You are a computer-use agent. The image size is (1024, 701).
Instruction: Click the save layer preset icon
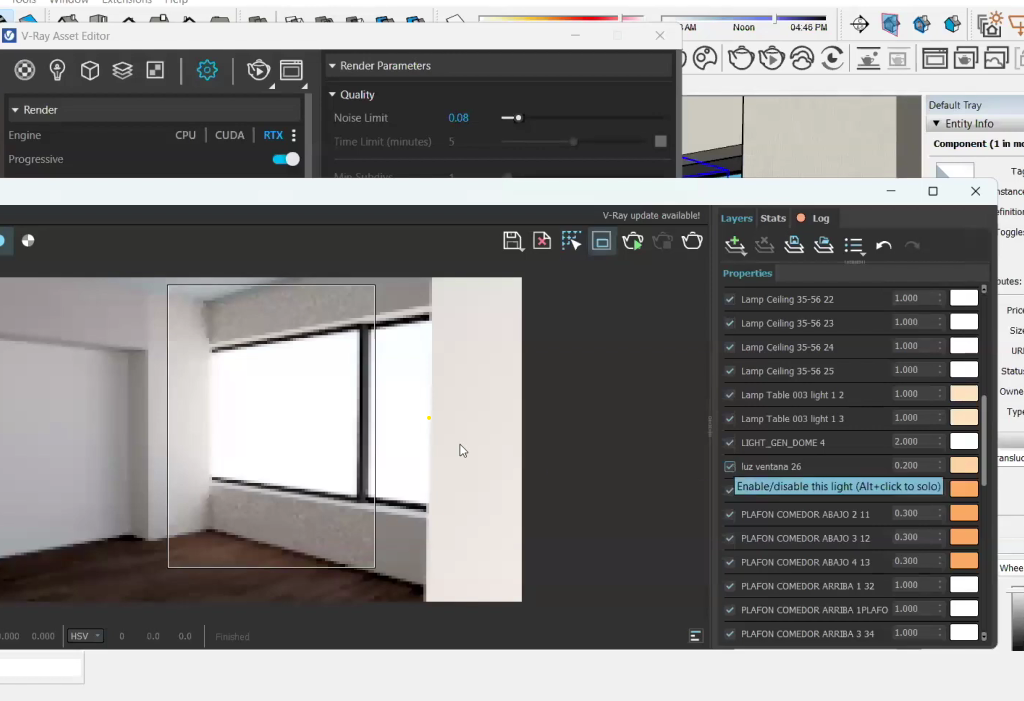(x=793, y=245)
